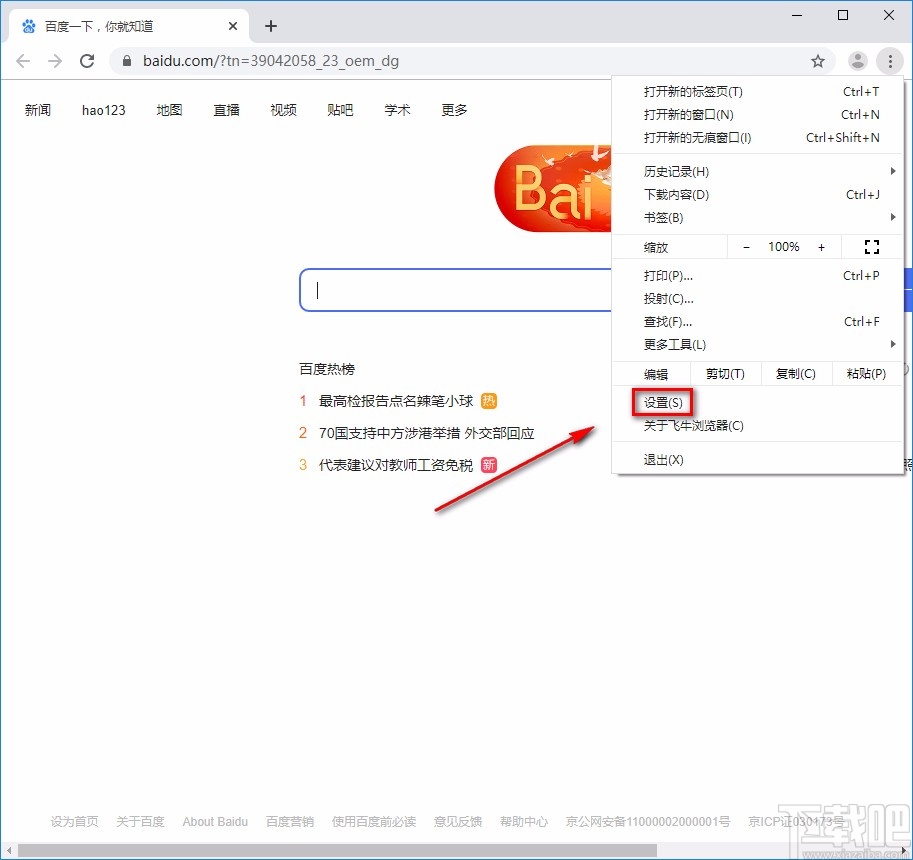Viewport: 913px width, 860px height.
Task: Close the Baidu tab
Action: click(x=233, y=26)
